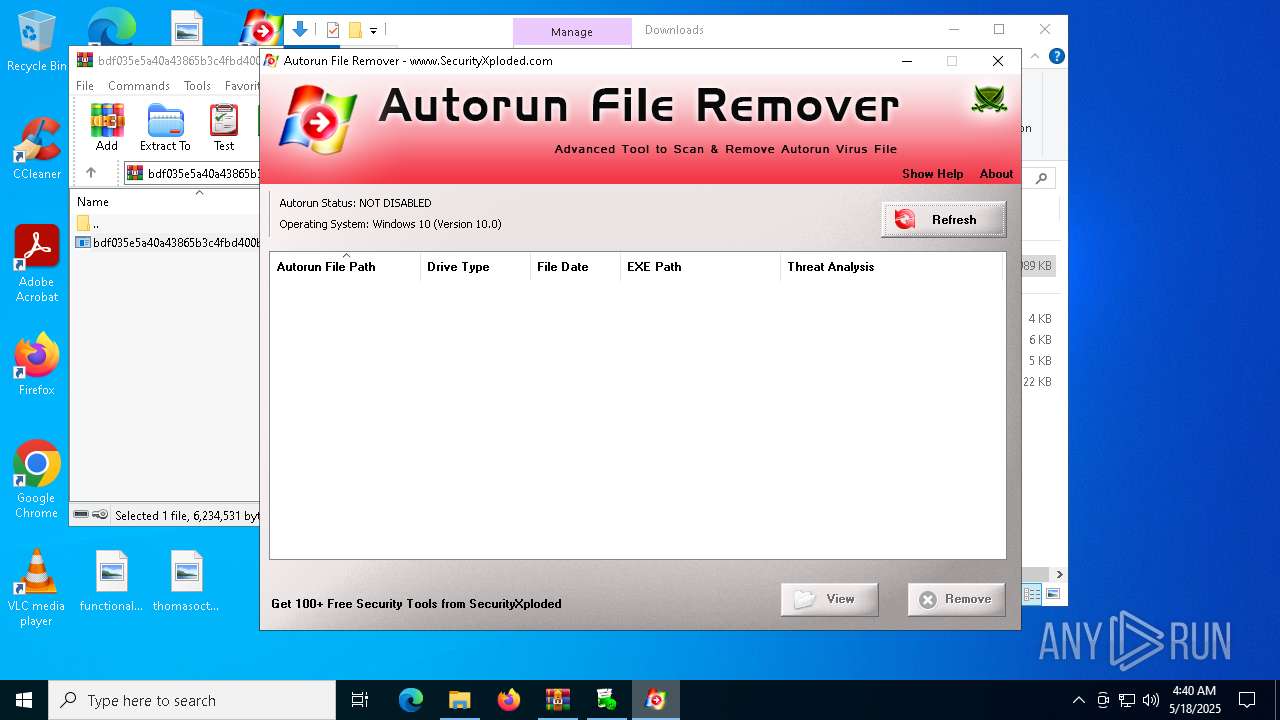Select the functional... desktop file
Image resolution: width=1280 pixels, height=720 pixels.
[x=111, y=581]
